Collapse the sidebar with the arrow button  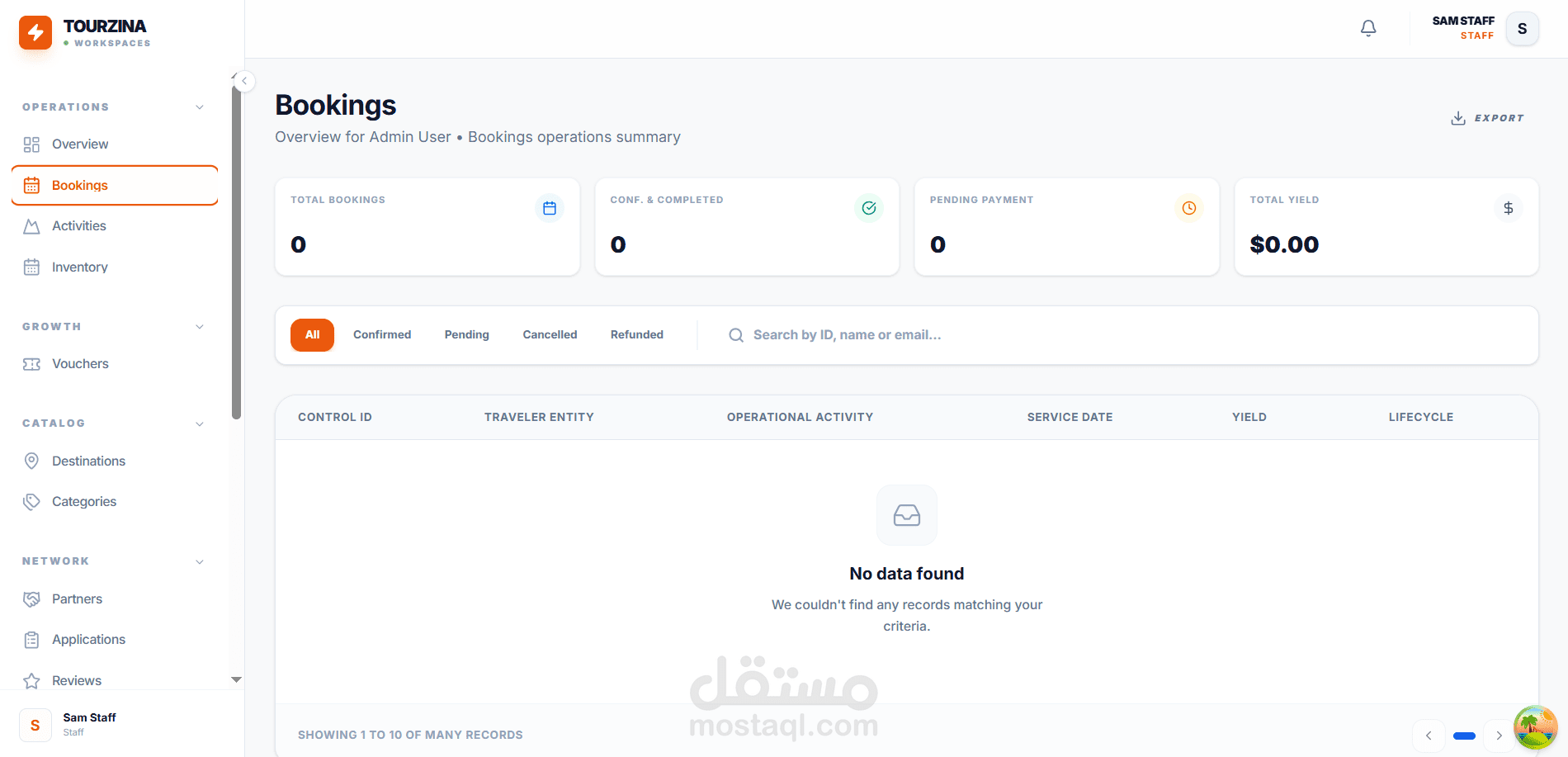click(x=244, y=81)
